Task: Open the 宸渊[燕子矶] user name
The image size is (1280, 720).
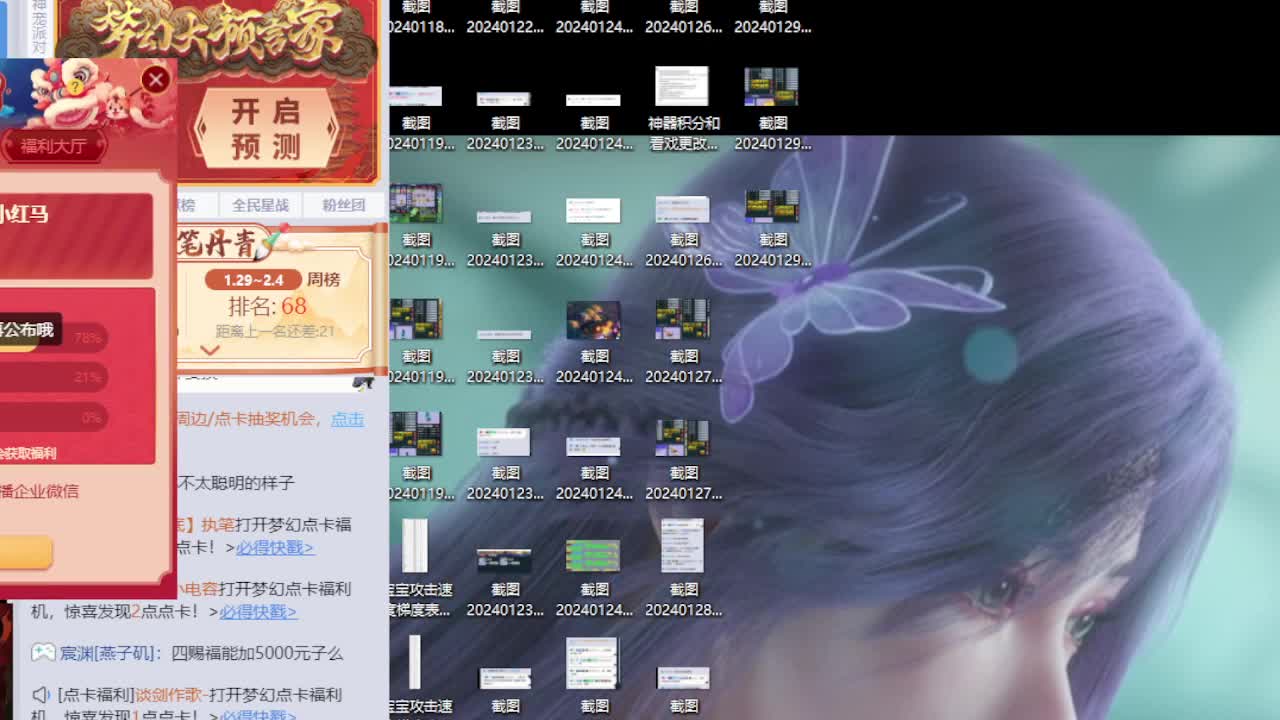Action: (x=109, y=653)
